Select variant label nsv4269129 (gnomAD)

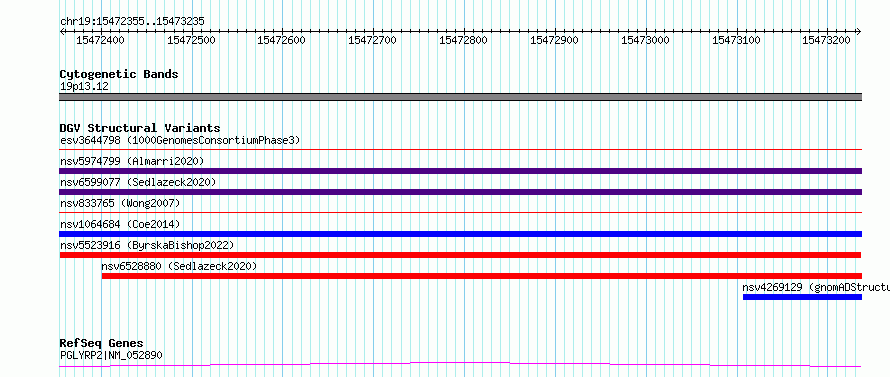pos(816,287)
